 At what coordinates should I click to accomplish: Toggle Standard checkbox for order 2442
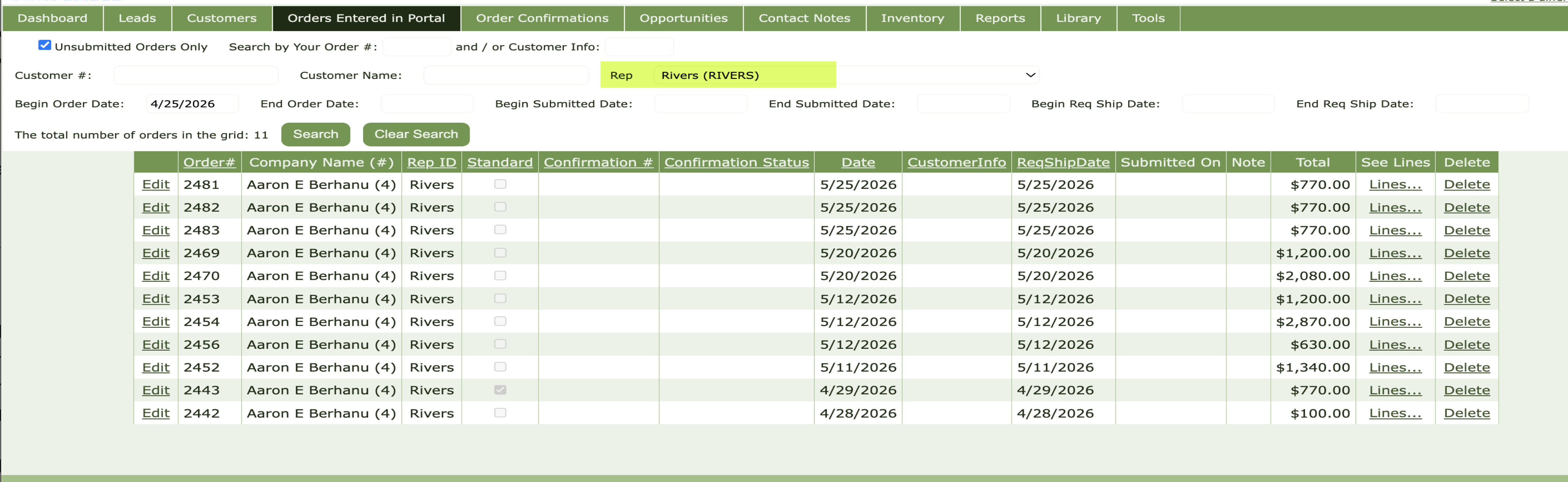(x=500, y=413)
